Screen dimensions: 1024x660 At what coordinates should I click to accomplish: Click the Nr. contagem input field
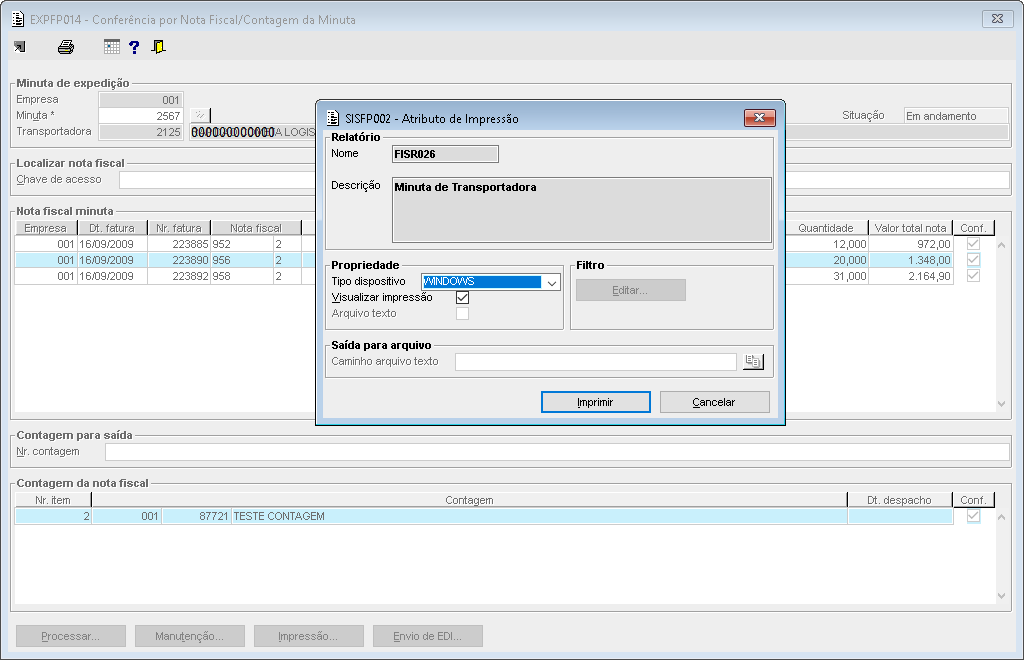557,452
